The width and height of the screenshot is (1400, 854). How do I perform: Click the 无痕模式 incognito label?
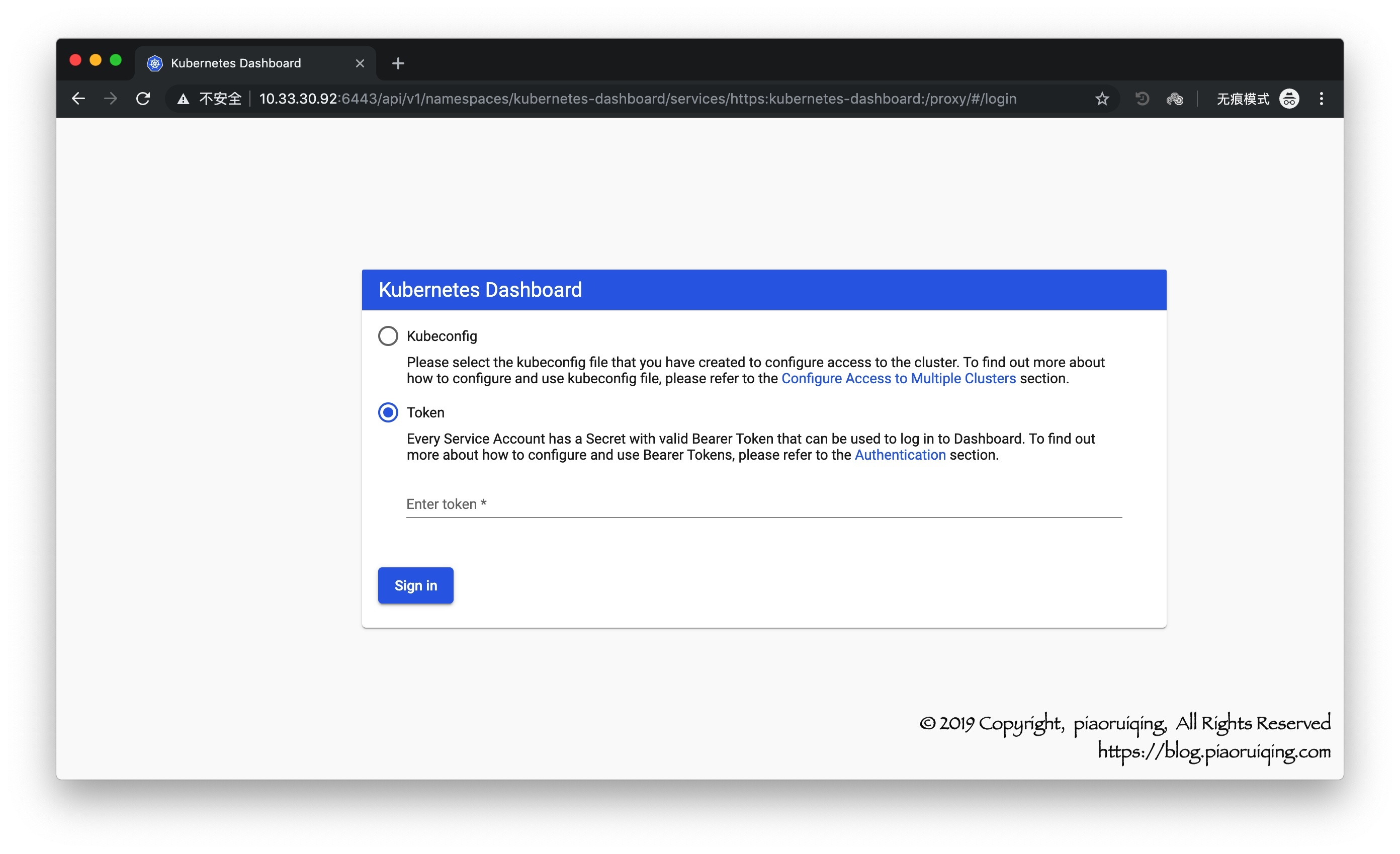pyautogui.click(x=1243, y=99)
